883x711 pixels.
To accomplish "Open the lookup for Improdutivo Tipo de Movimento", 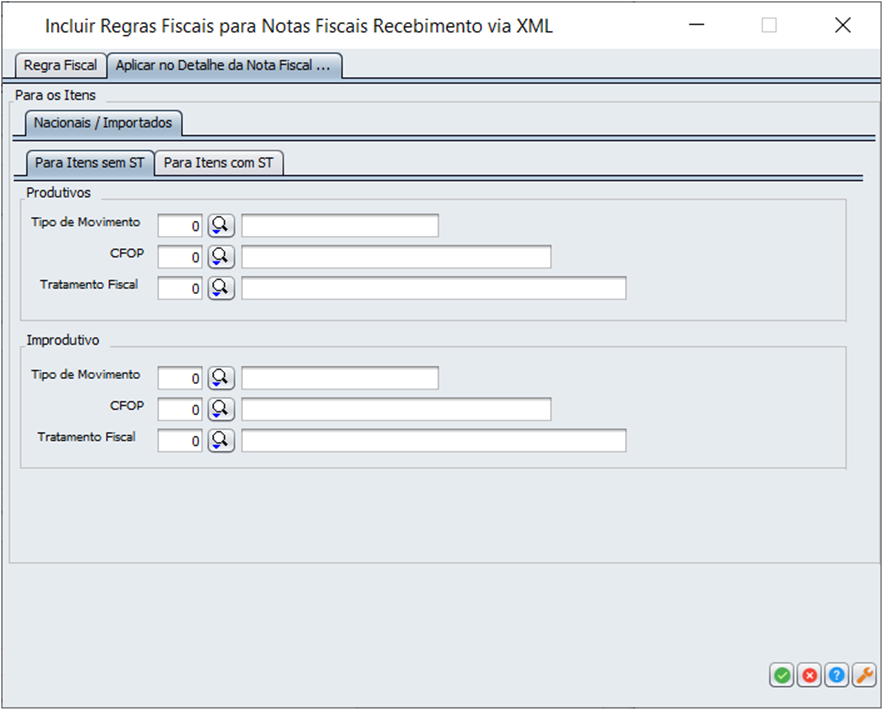I will point(221,378).
